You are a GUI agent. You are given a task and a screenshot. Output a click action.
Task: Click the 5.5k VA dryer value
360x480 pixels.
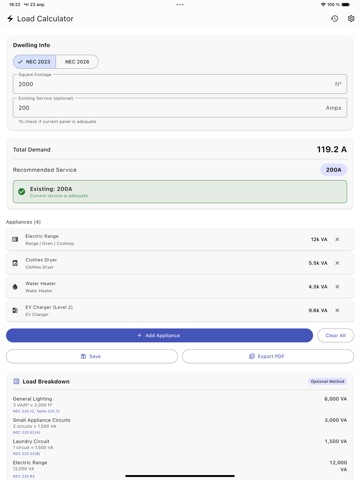[318, 263]
